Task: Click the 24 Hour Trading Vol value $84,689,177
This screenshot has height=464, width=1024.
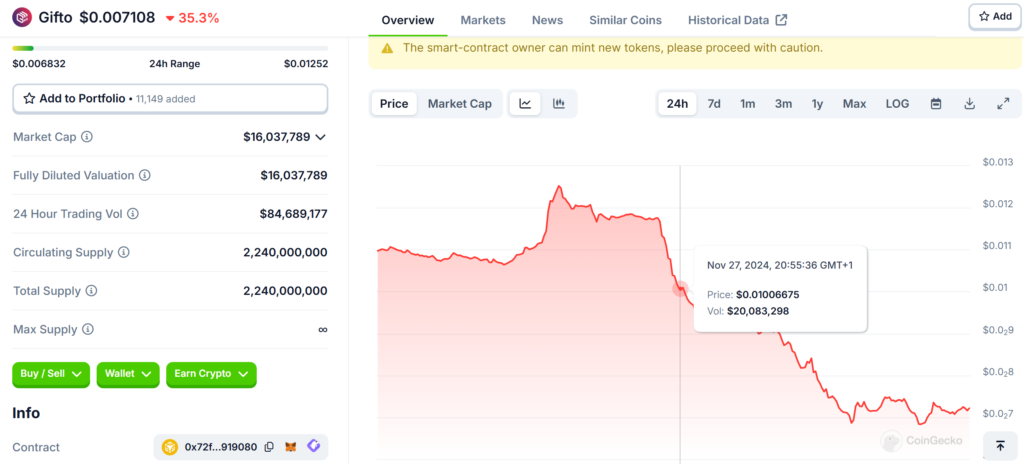Action: click(x=293, y=214)
